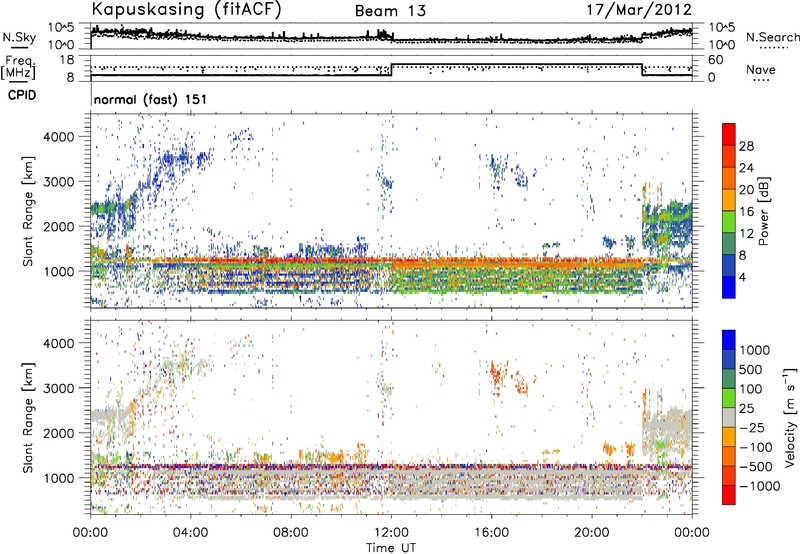Screen dimensions: 800x554
Task: Click the "12:00" time axis label
Action: coord(391,533)
